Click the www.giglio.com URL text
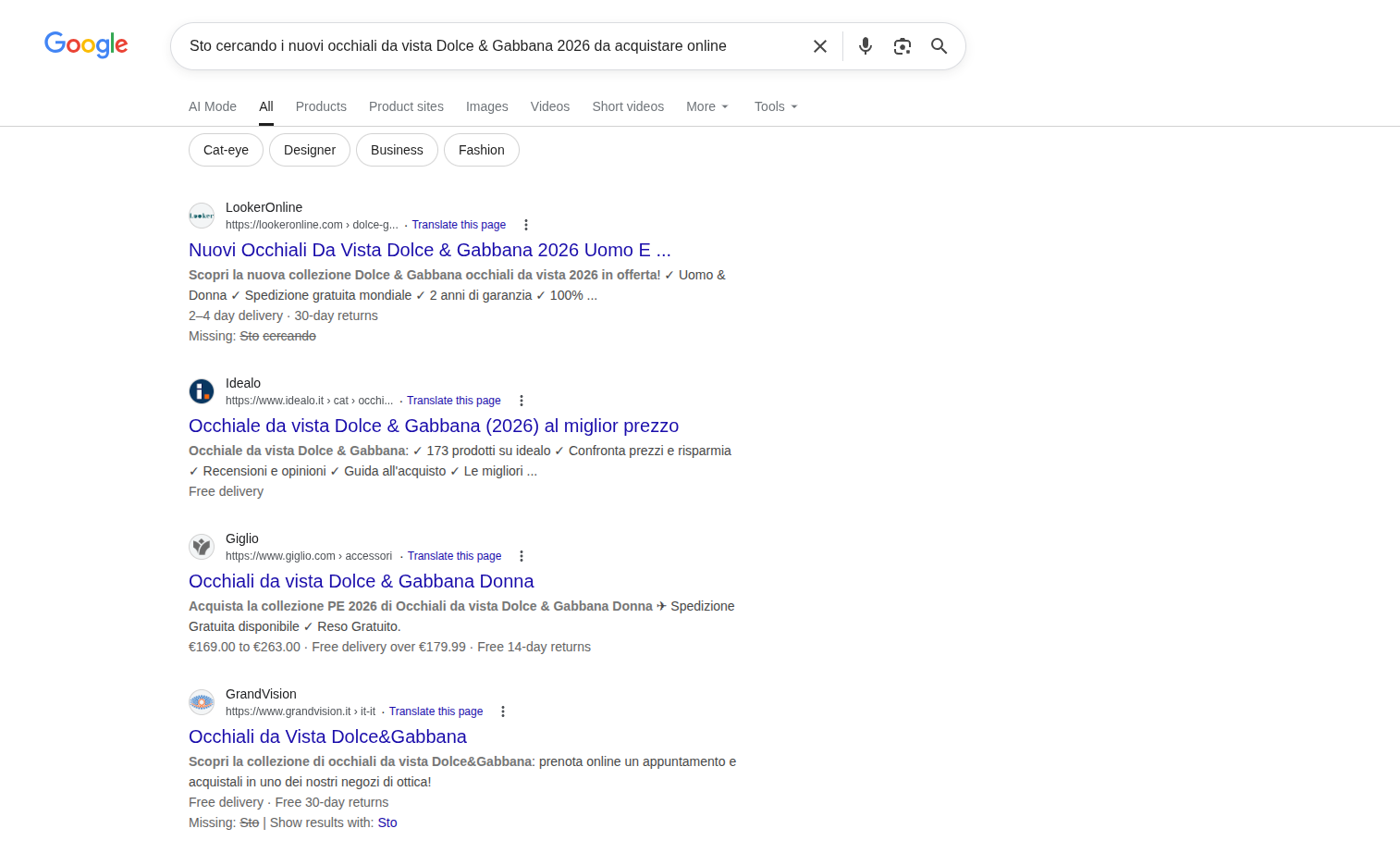 click(309, 556)
